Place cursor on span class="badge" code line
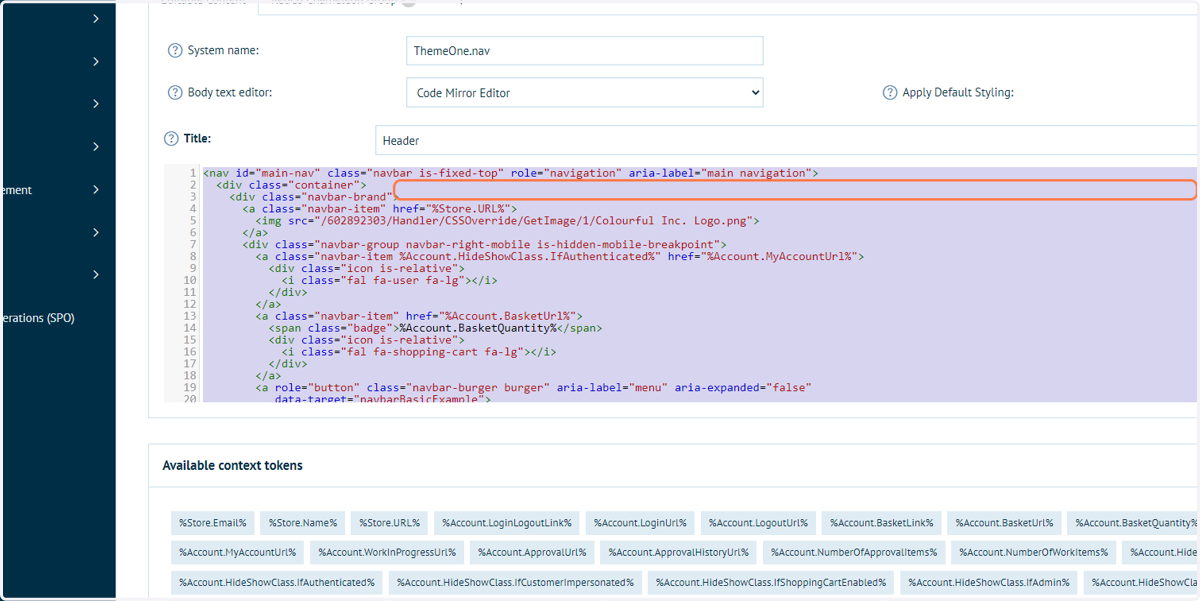This screenshot has height=601, width=1200. [435, 328]
